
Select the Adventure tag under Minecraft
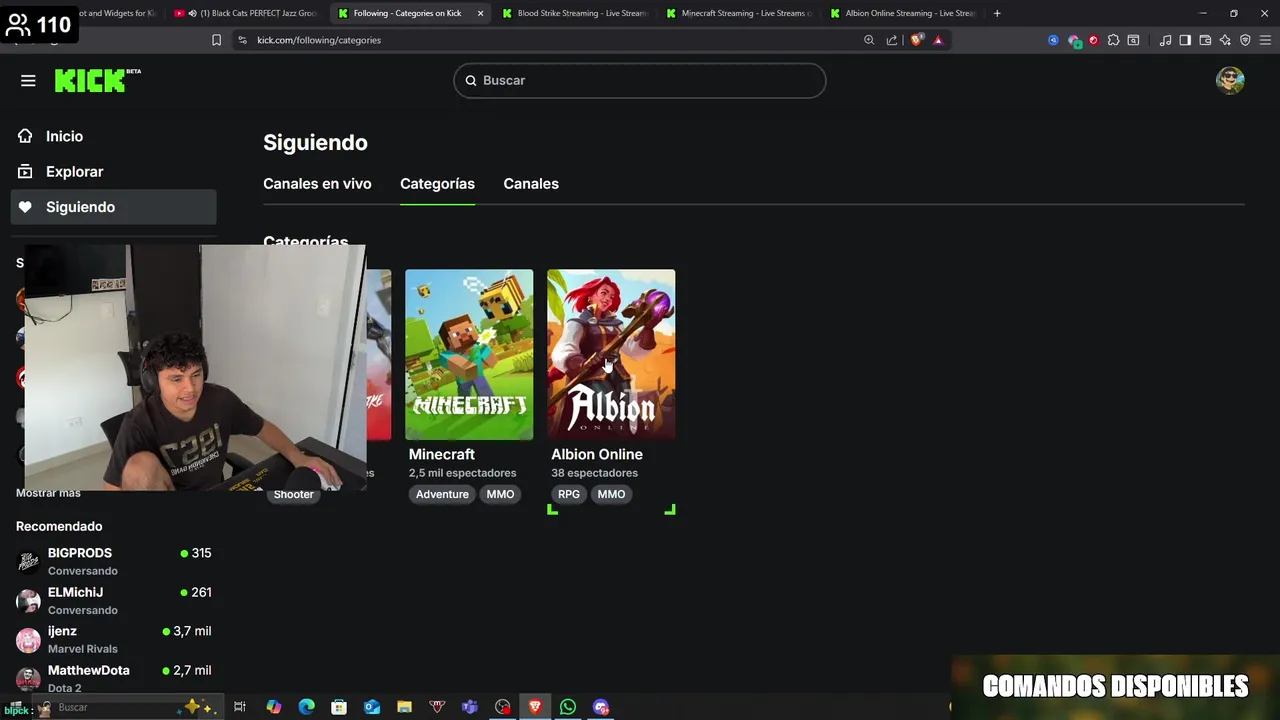(442, 494)
